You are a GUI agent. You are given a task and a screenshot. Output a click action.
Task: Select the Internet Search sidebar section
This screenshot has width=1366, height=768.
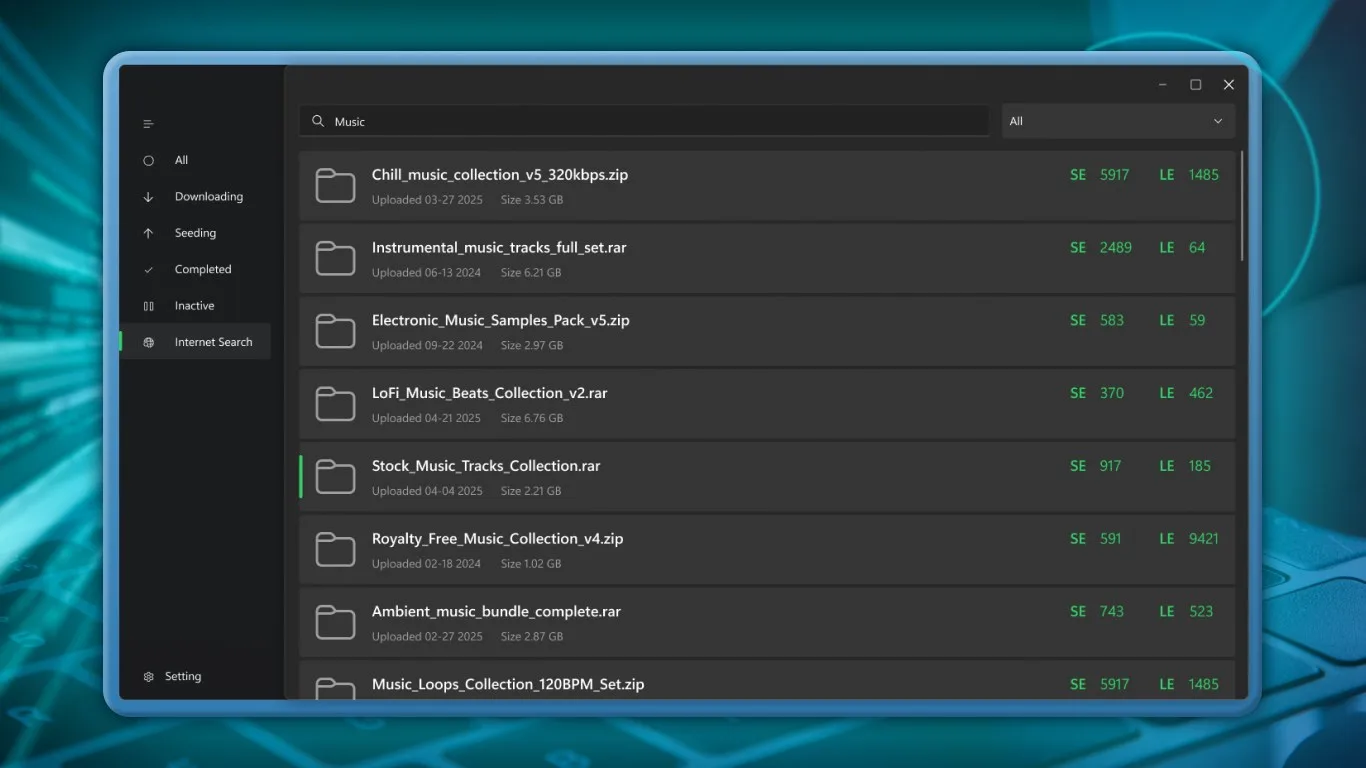195,342
